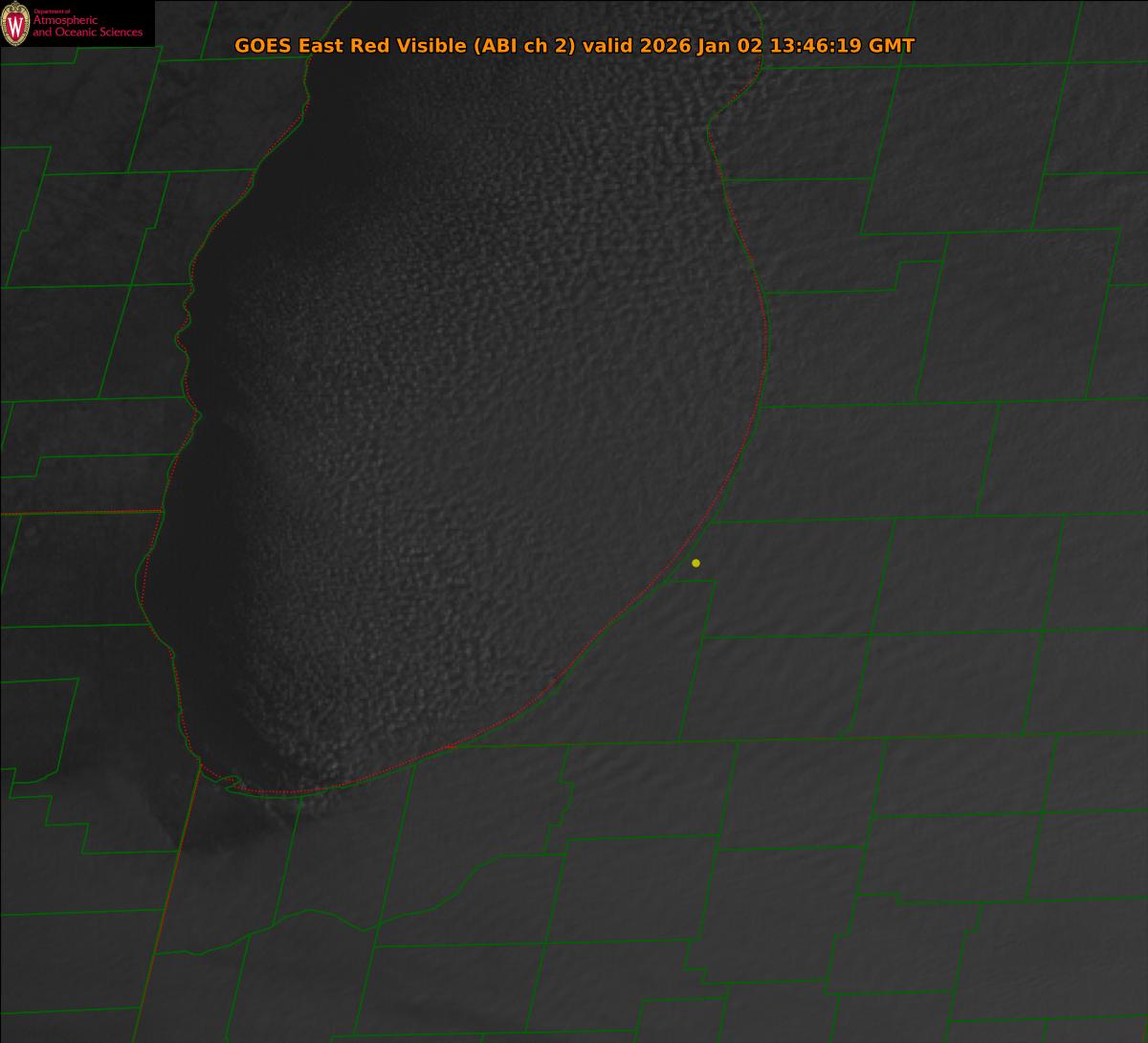The height and width of the screenshot is (1043, 1148).
Task: Click the small "Department of" text
Action: (x=52, y=11)
